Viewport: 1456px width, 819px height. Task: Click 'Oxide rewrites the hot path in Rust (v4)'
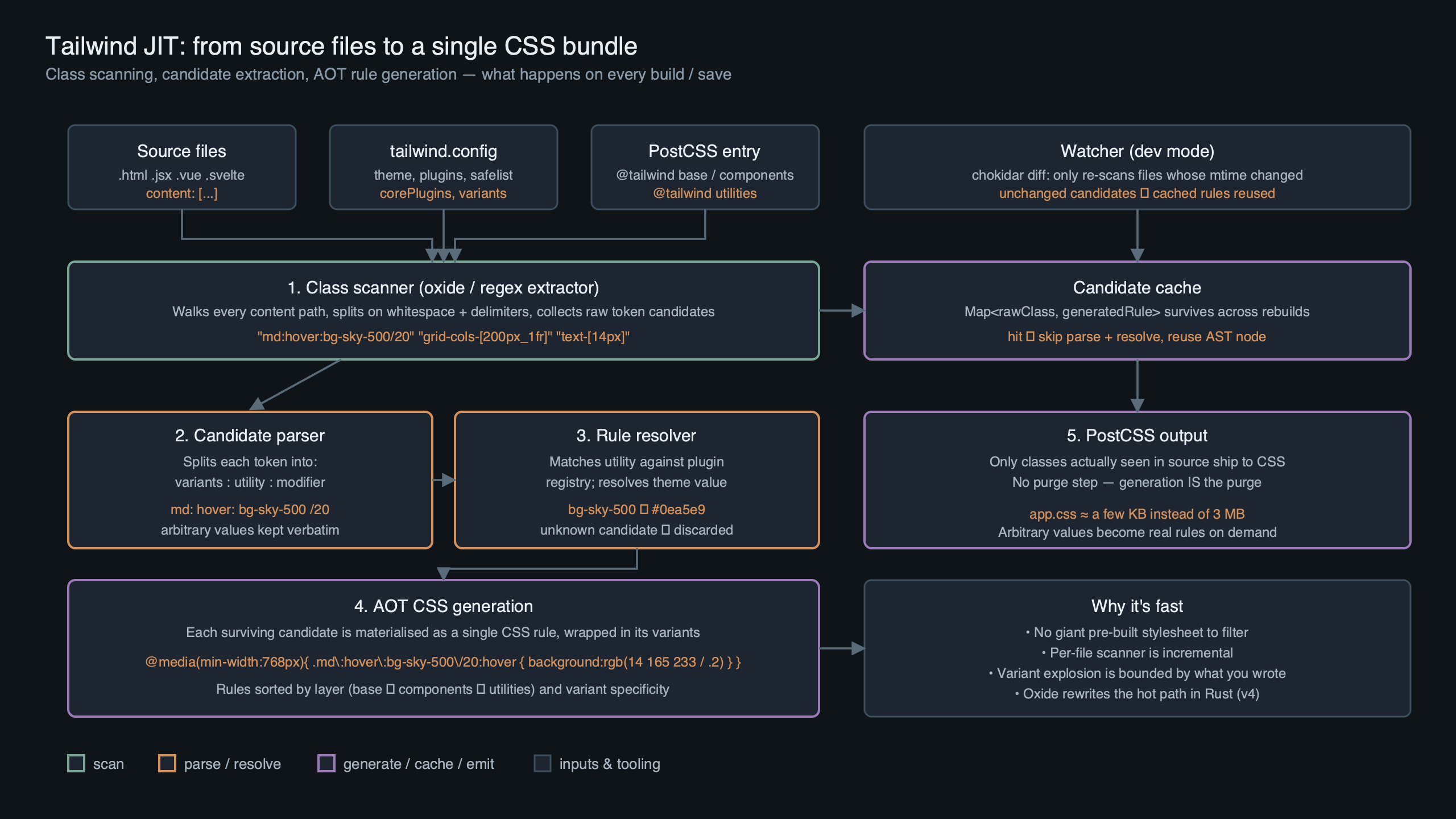click(1137, 694)
